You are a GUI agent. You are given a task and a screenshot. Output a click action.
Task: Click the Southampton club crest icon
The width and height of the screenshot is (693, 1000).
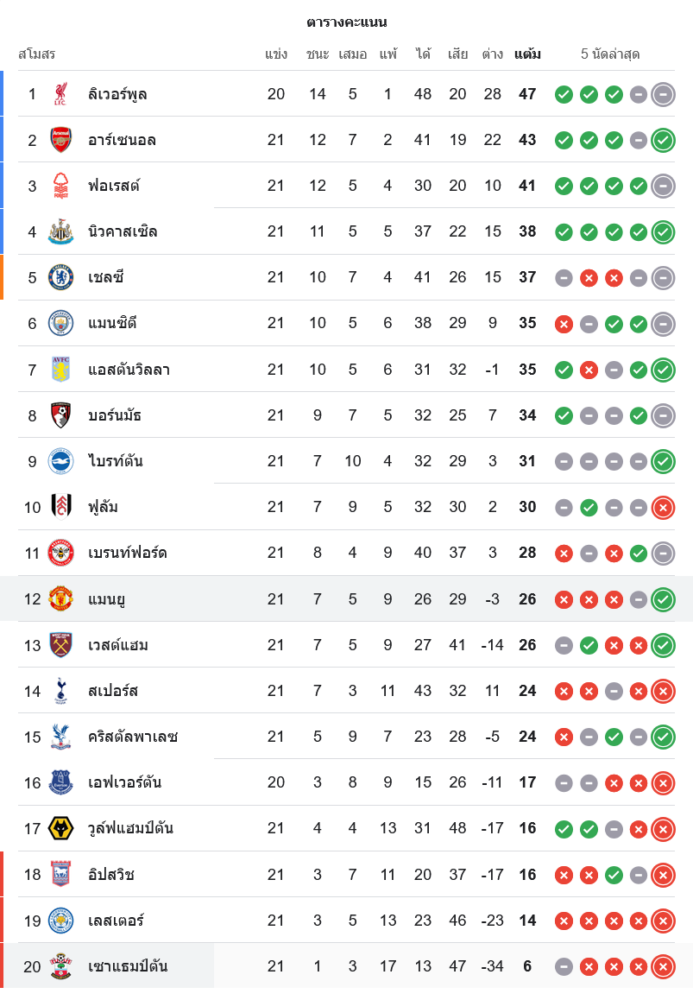pyautogui.click(x=62, y=966)
